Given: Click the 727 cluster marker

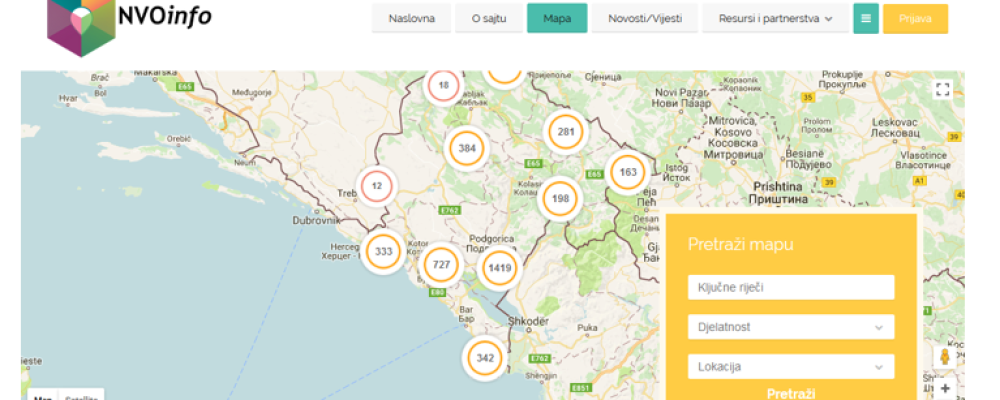Looking at the screenshot, I should [x=440, y=264].
